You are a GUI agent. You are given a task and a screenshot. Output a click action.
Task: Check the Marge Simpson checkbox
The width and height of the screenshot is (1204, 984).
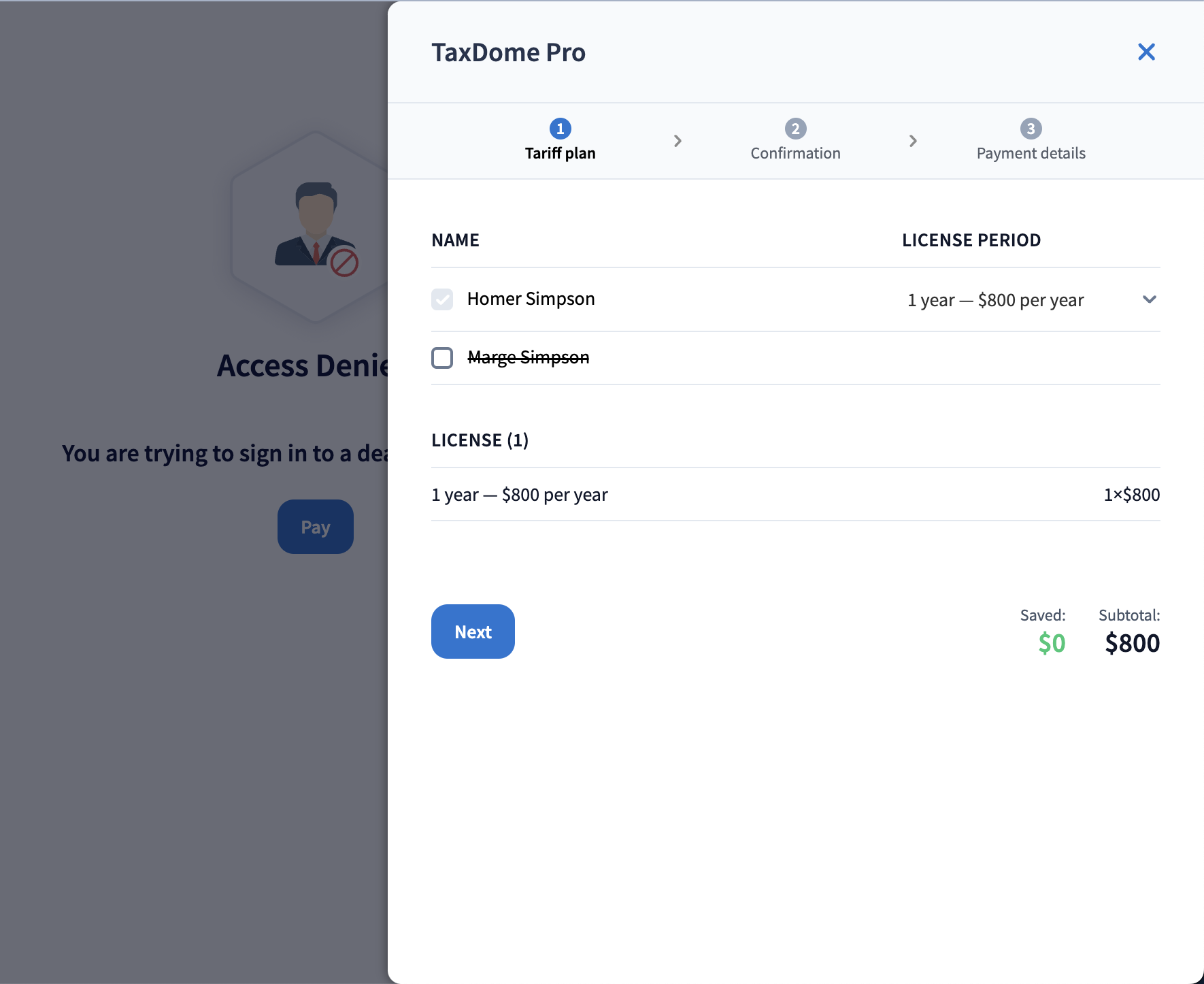click(442, 358)
